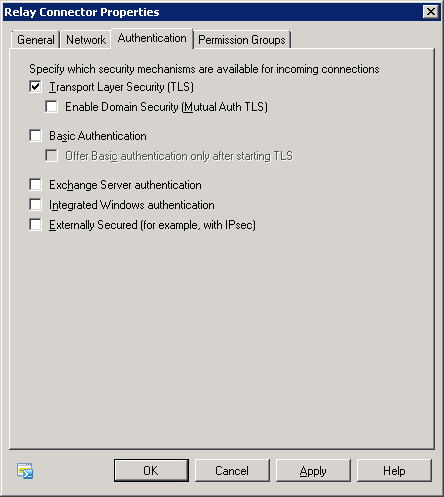Click the Basic Authentication label text
This screenshot has height=497, width=444.
coord(98,136)
